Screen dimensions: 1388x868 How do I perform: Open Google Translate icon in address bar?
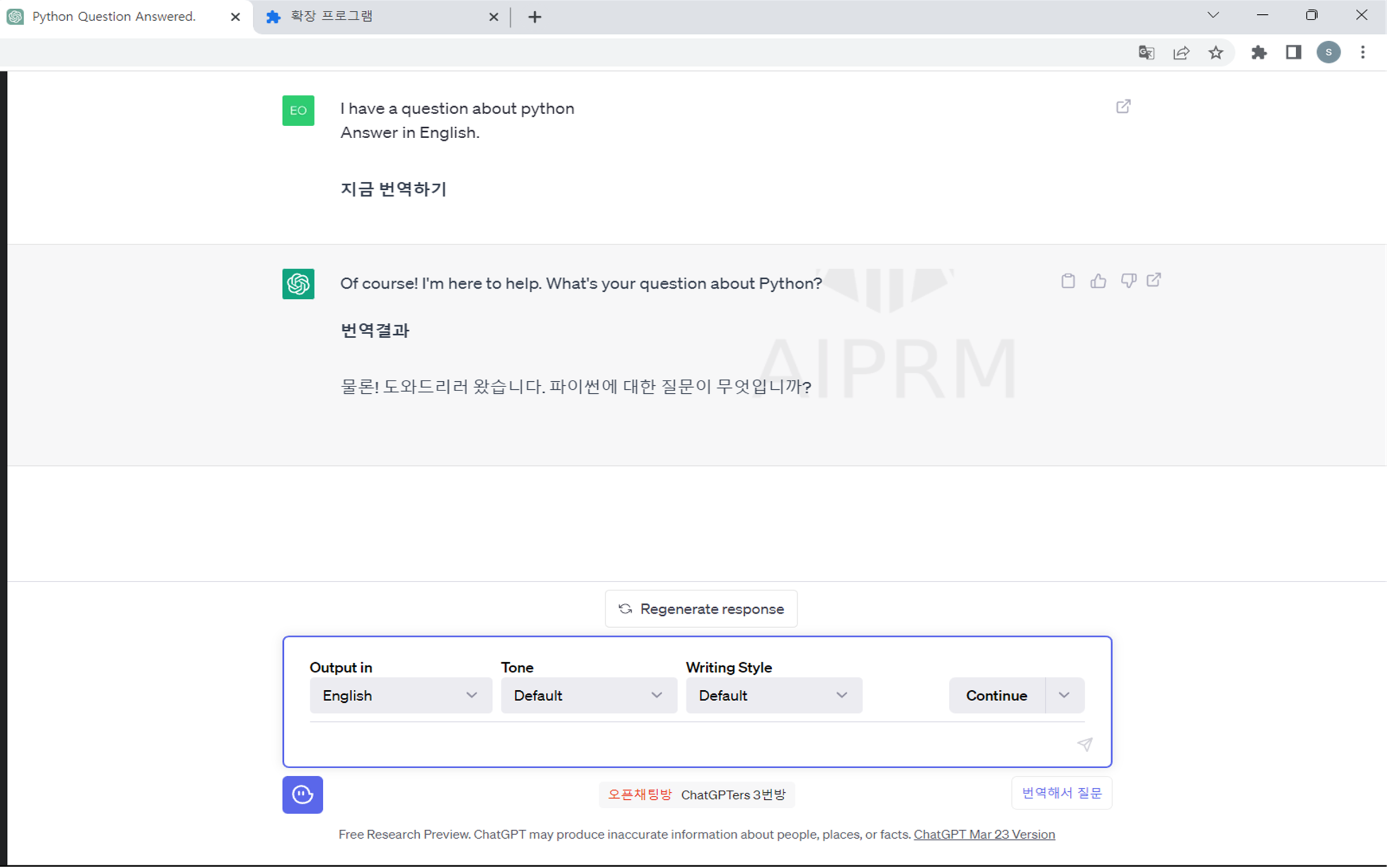point(1146,53)
